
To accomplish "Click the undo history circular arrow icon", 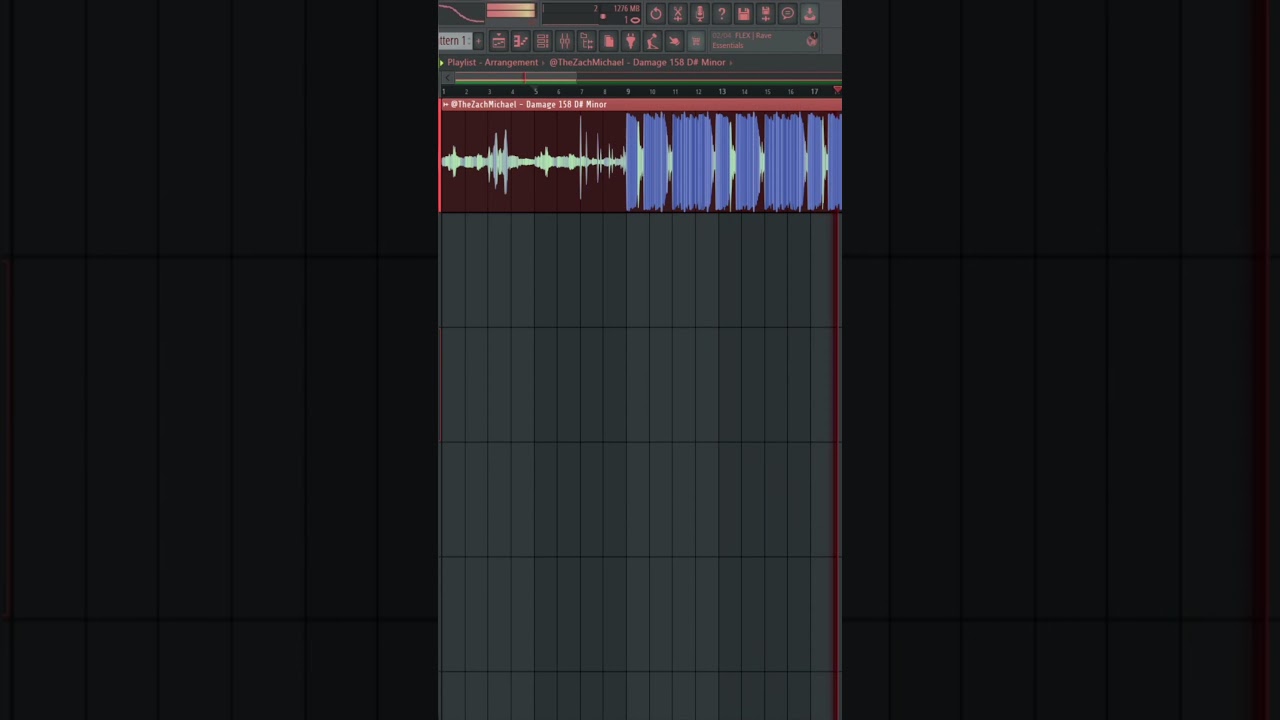I will coord(655,13).
